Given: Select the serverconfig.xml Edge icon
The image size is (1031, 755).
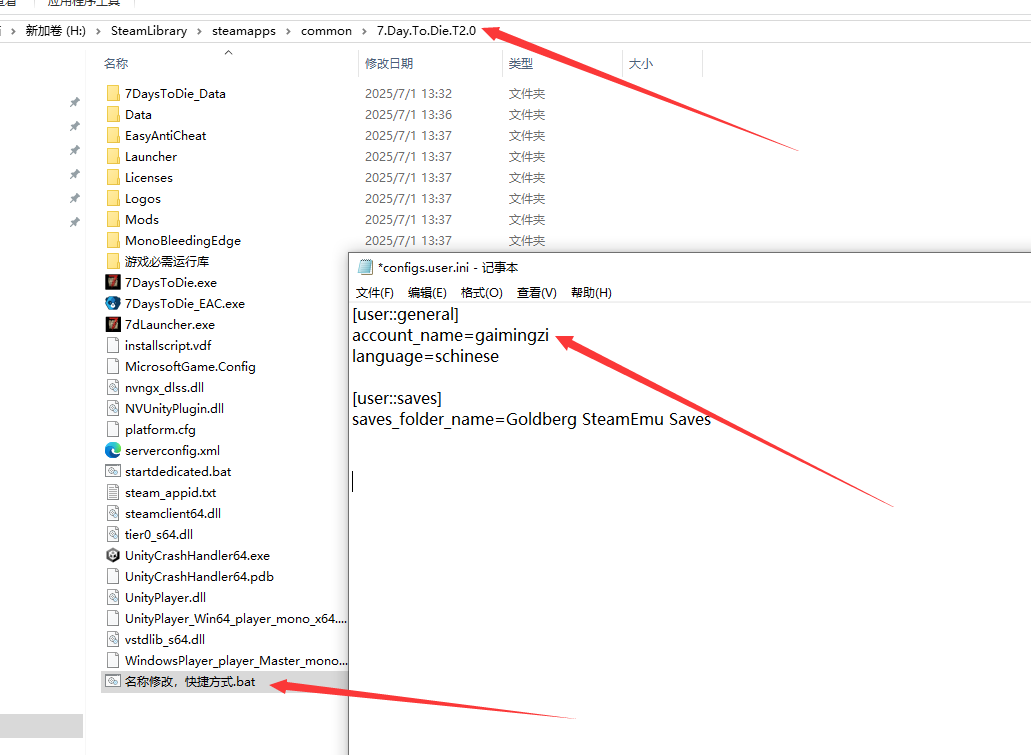Looking at the screenshot, I should (113, 451).
